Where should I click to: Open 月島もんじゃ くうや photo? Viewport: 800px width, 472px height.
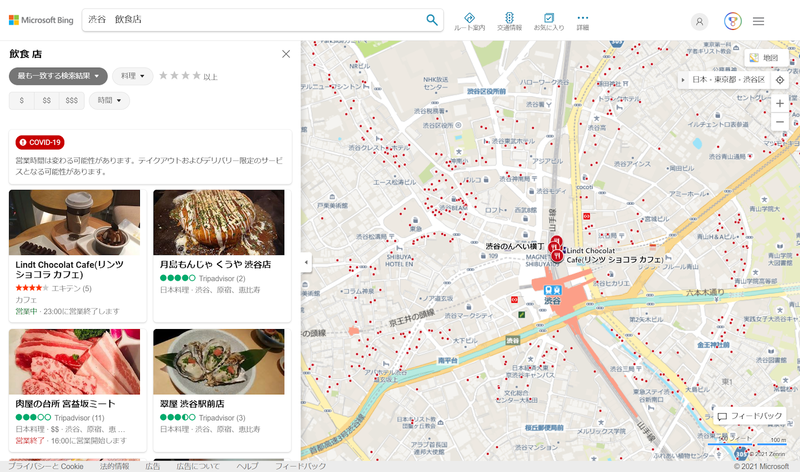click(219, 222)
